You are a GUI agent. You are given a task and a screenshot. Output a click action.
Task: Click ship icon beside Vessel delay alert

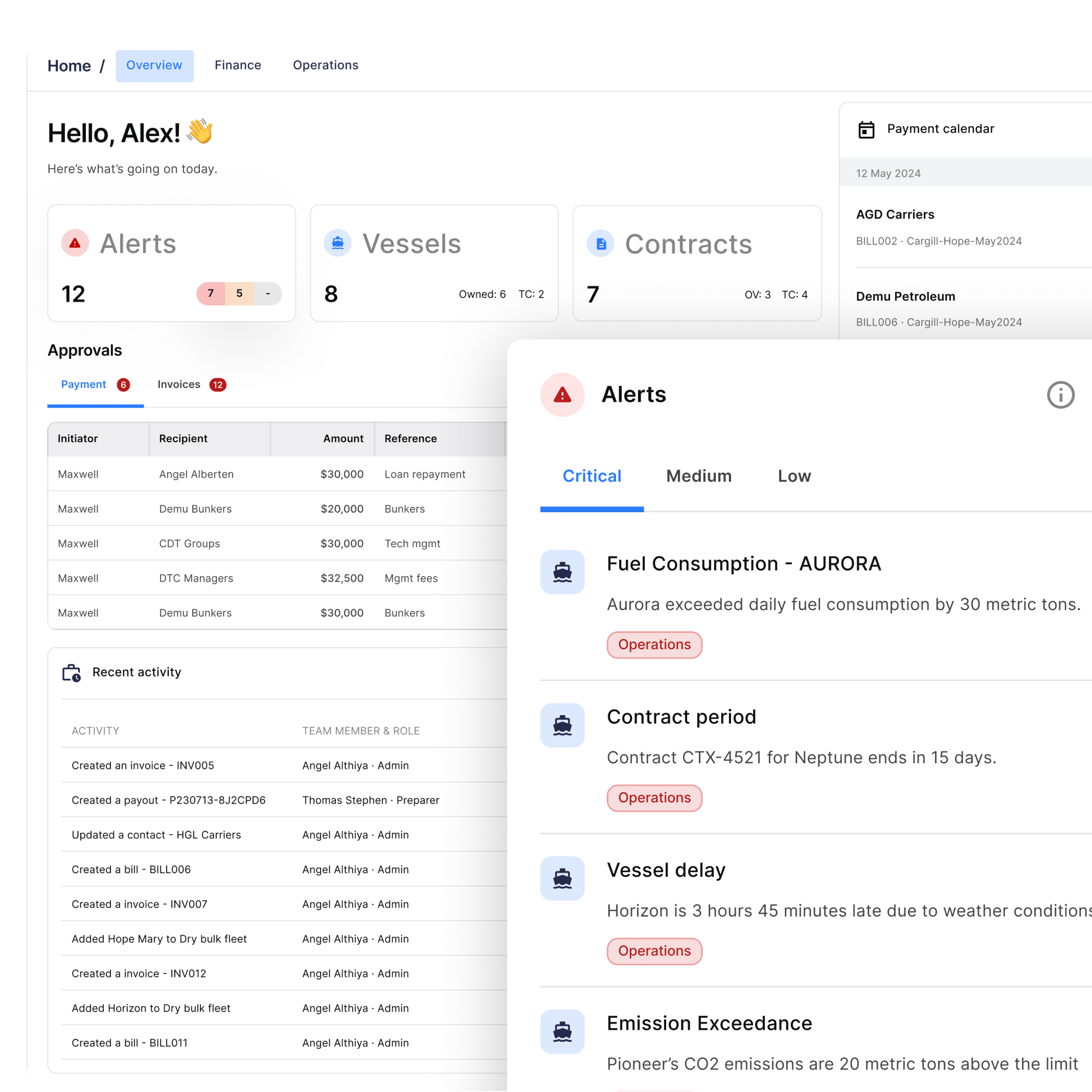(562, 879)
